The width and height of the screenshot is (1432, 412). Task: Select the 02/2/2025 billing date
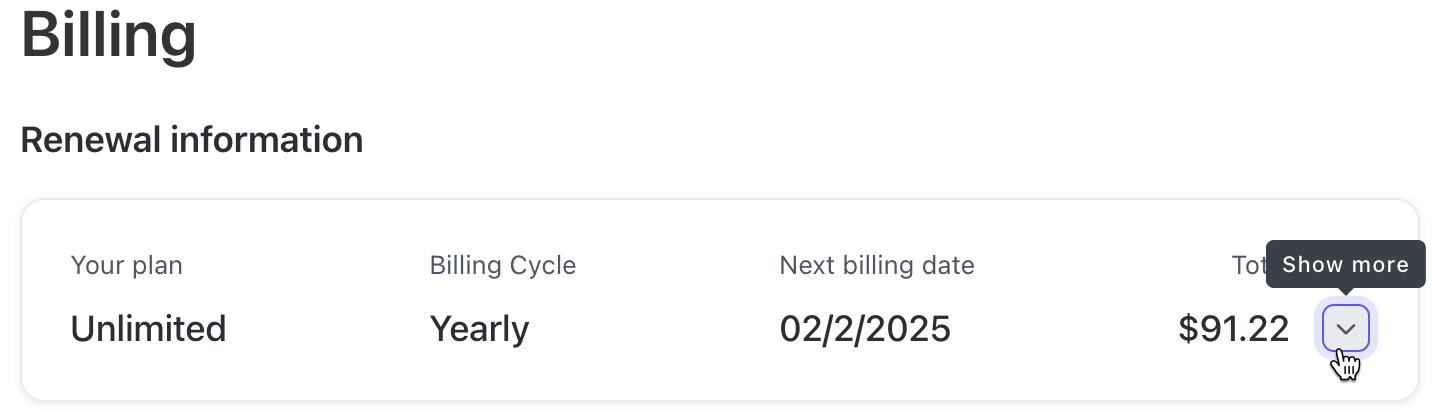(864, 329)
